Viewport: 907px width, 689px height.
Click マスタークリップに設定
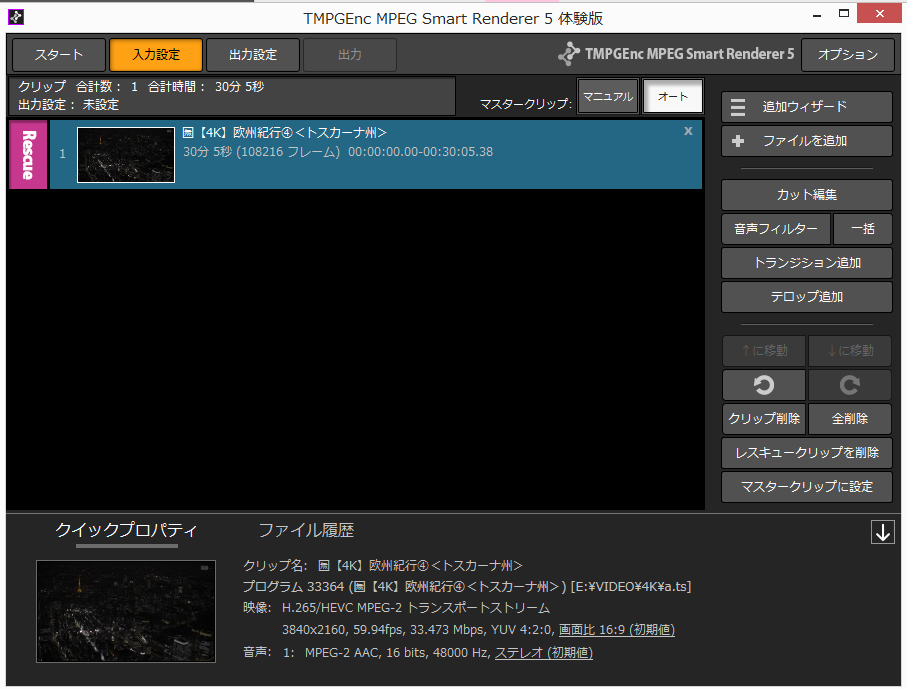tap(806, 487)
